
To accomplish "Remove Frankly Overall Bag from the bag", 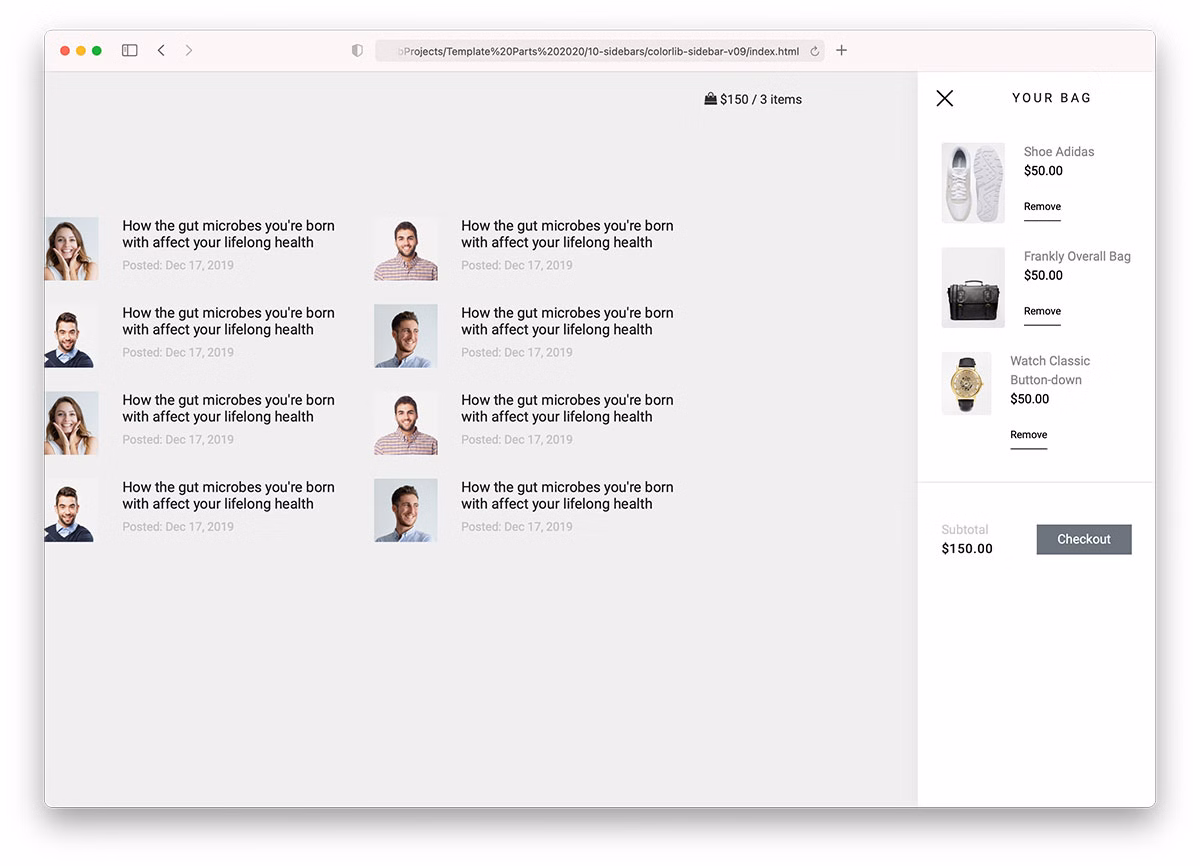I will [x=1042, y=312].
